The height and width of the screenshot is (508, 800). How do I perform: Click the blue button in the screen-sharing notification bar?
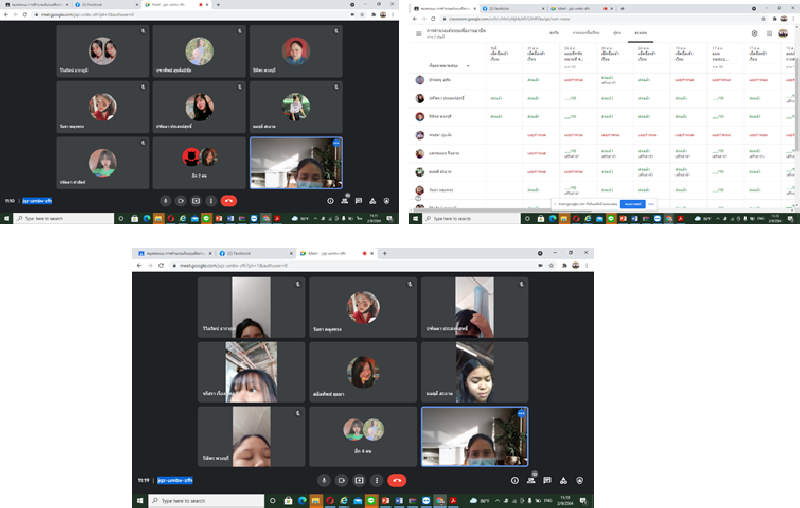[632, 203]
